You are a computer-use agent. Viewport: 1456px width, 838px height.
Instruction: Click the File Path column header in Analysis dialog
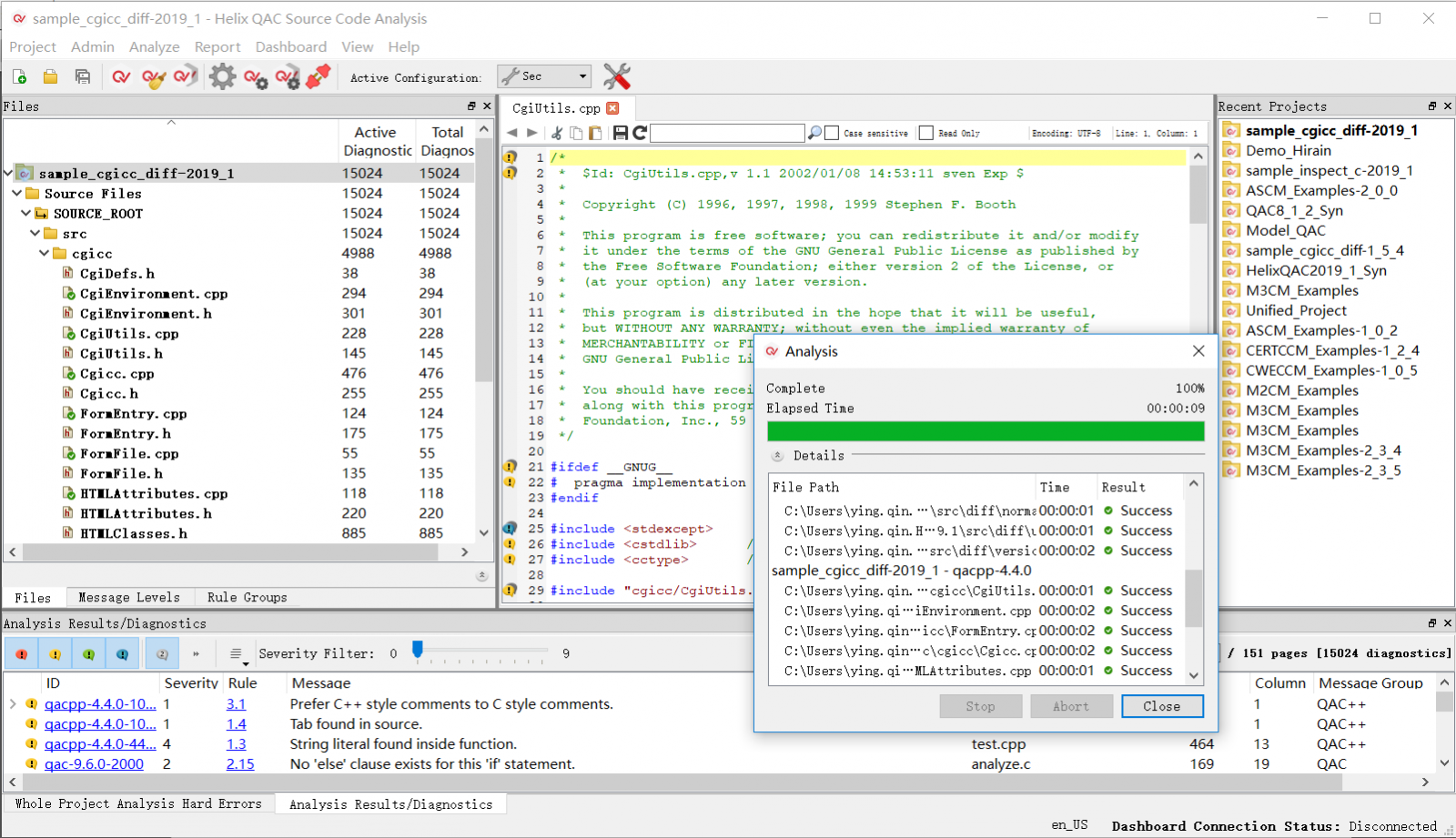pyautogui.click(x=901, y=488)
